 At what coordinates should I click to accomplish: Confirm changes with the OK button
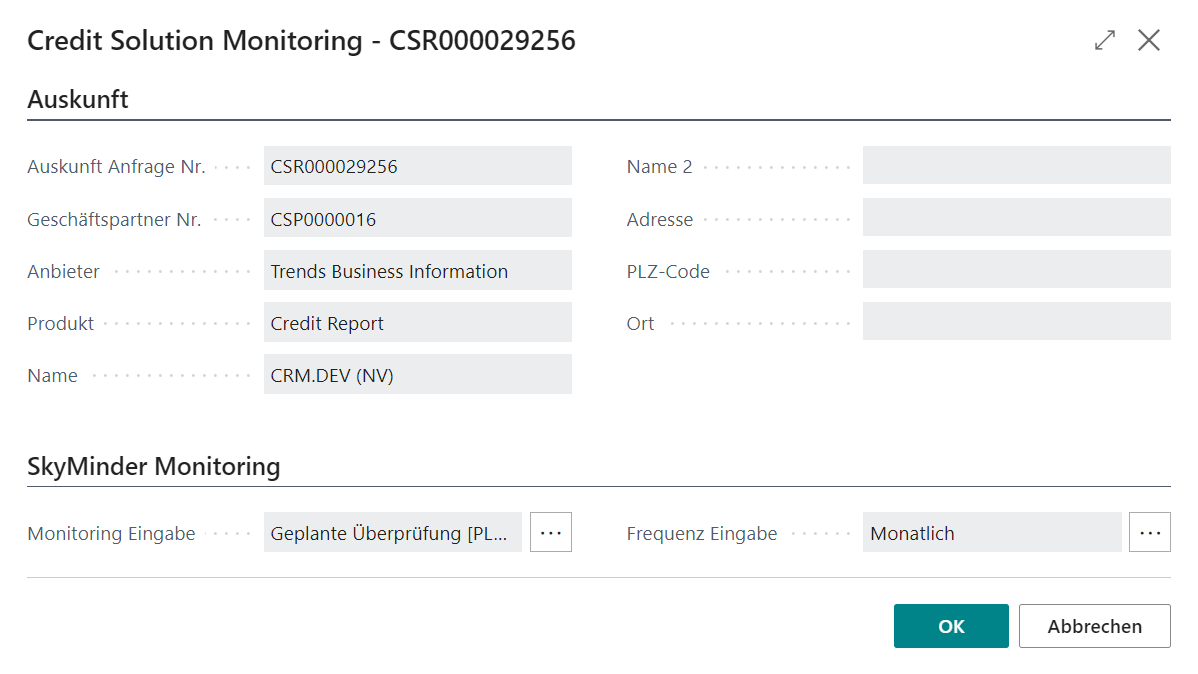tap(950, 626)
